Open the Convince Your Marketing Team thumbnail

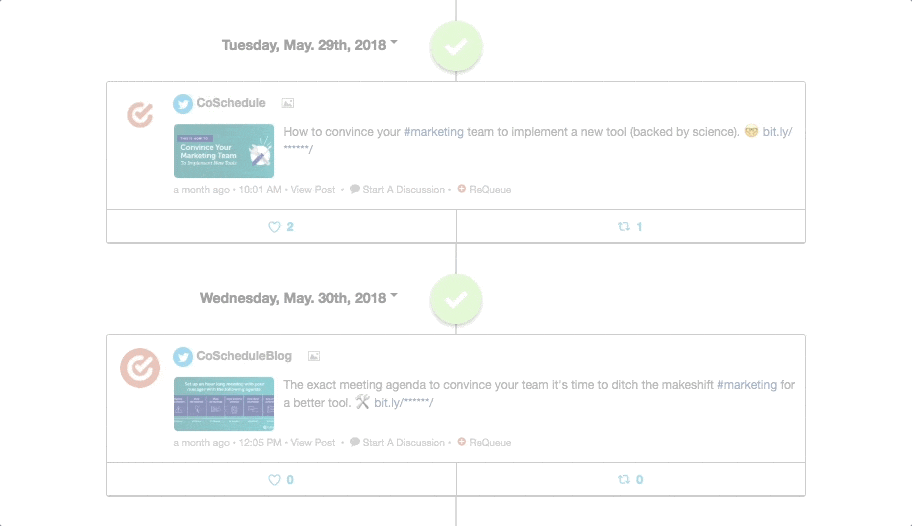[x=224, y=151]
